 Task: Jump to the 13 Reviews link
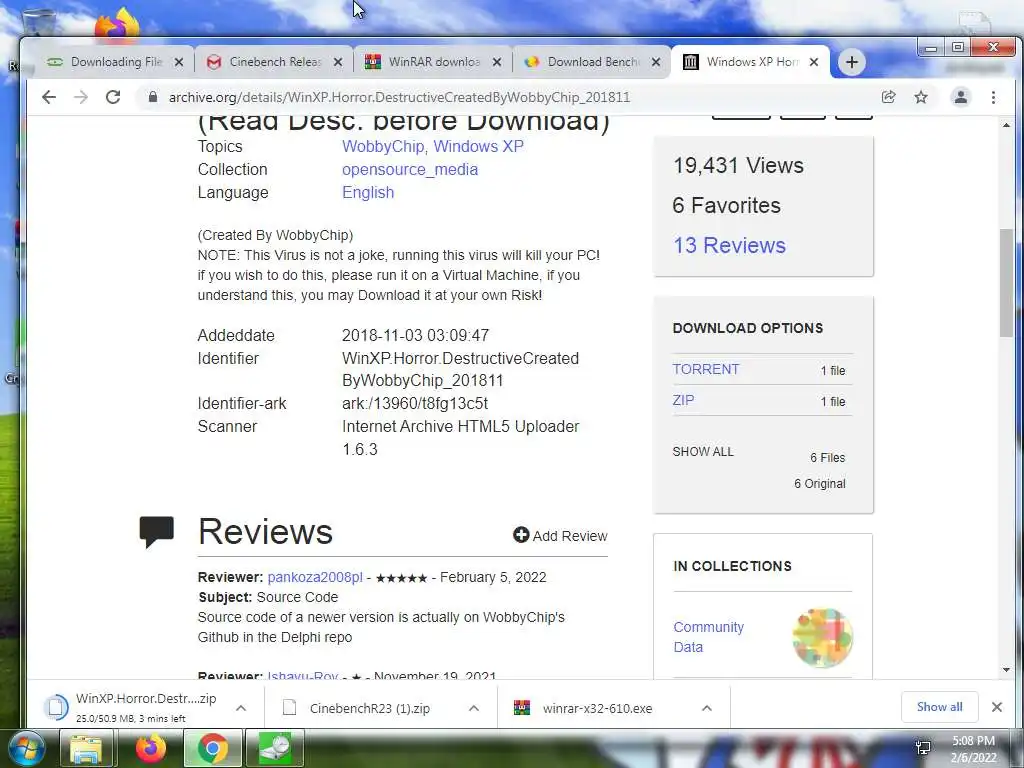coord(729,245)
